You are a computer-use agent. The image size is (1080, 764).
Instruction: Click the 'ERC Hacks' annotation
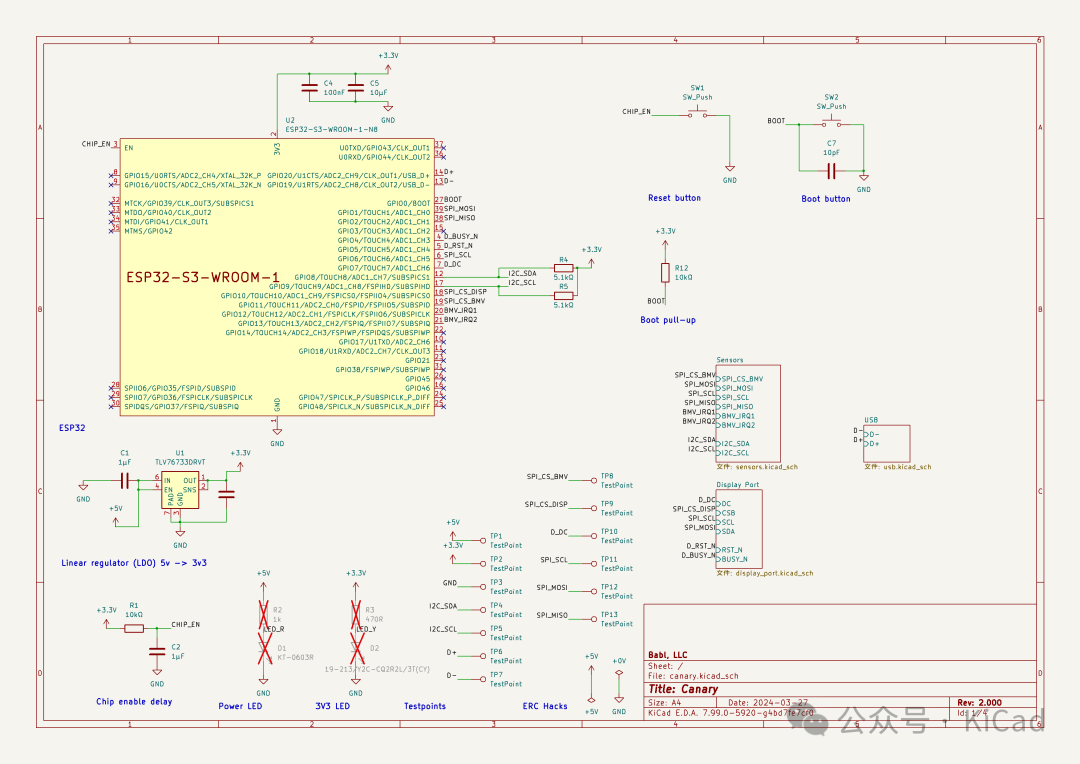pos(545,706)
